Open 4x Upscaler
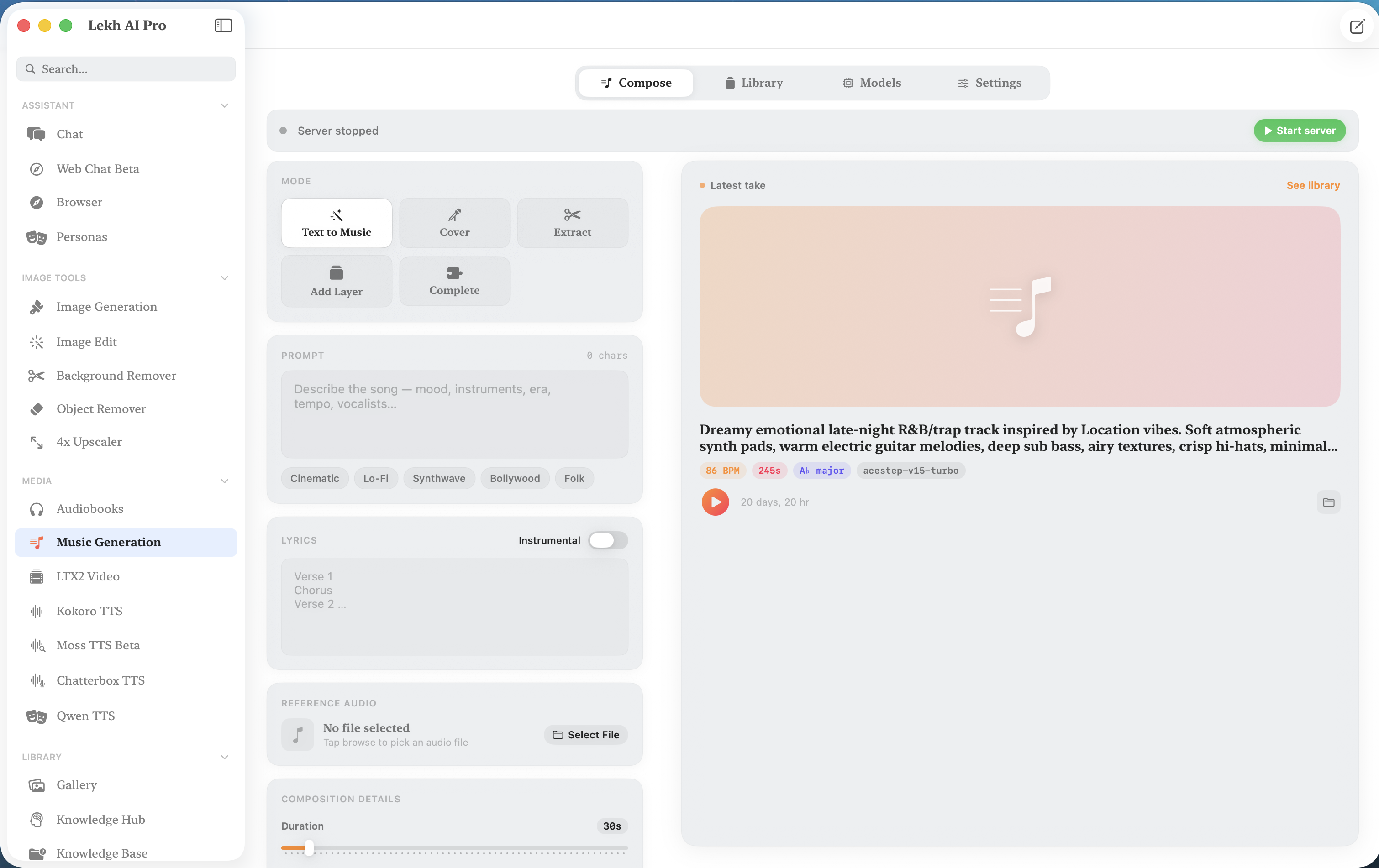 click(x=126, y=442)
